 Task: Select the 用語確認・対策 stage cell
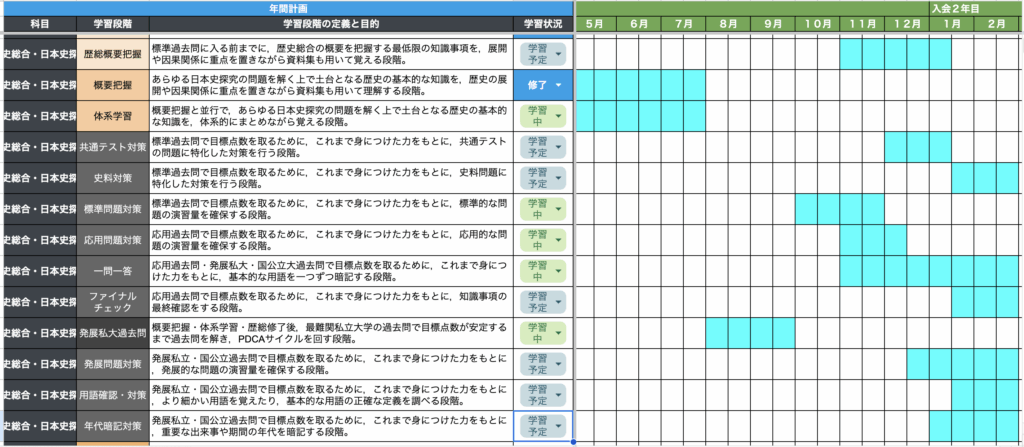pyautogui.click(x=113, y=395)
